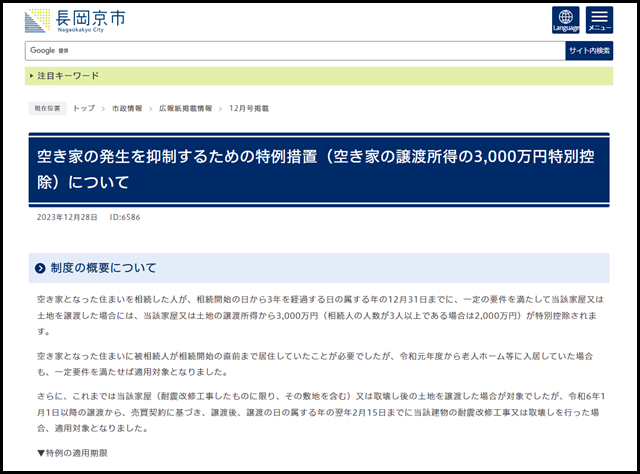
Task: Click the Google search input field
Action: [x=295, y=51]
